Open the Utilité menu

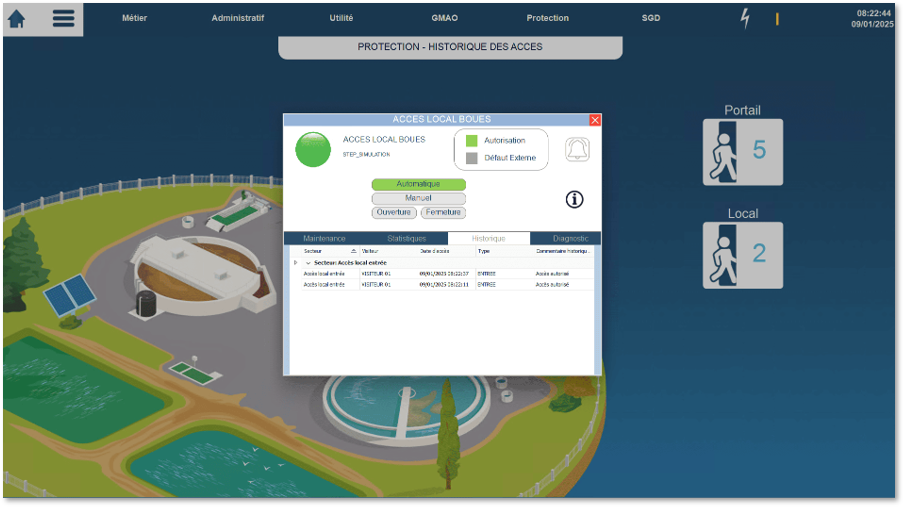tap(341, 18)
